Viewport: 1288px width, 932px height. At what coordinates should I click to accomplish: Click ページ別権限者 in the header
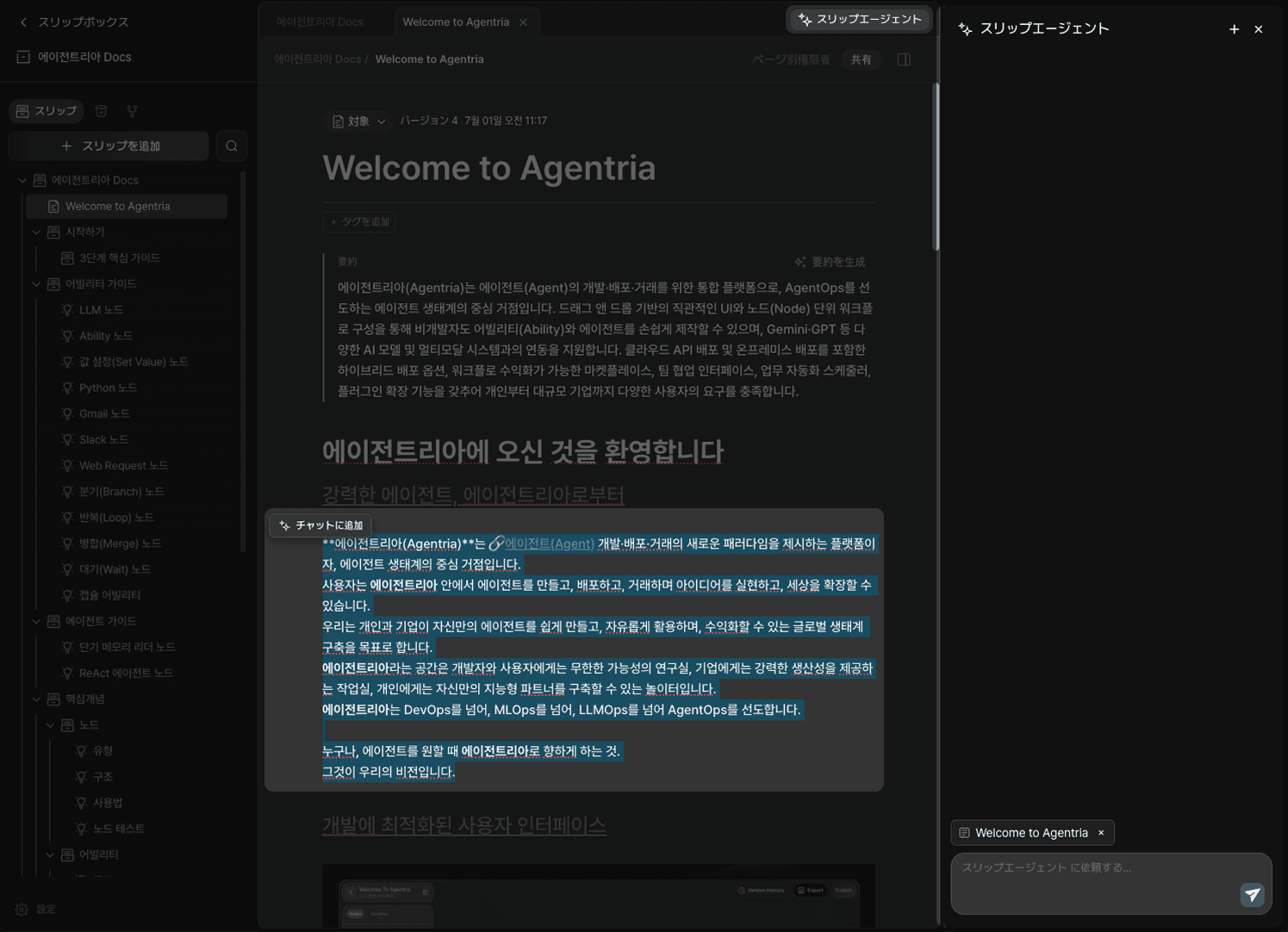(791, 59)
